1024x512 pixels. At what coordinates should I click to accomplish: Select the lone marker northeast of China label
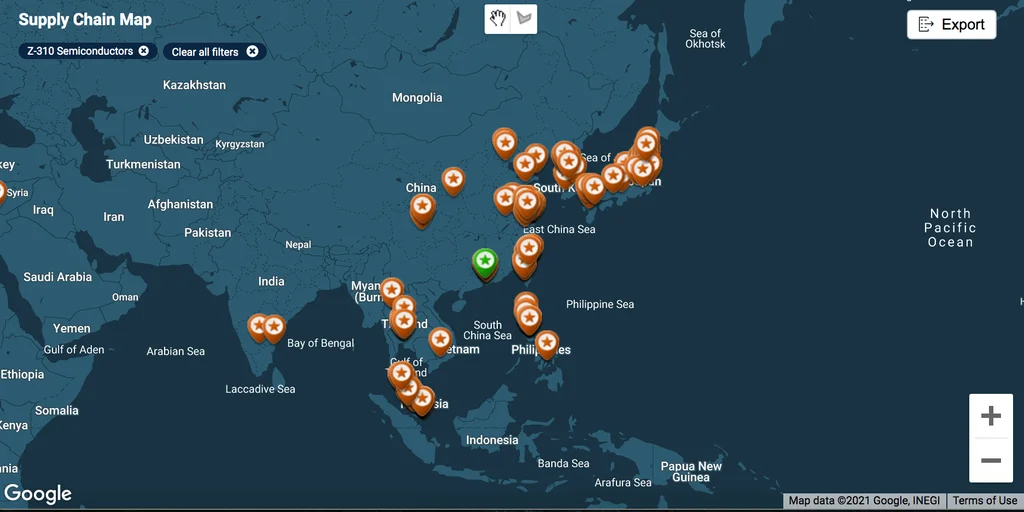(453, 180)
